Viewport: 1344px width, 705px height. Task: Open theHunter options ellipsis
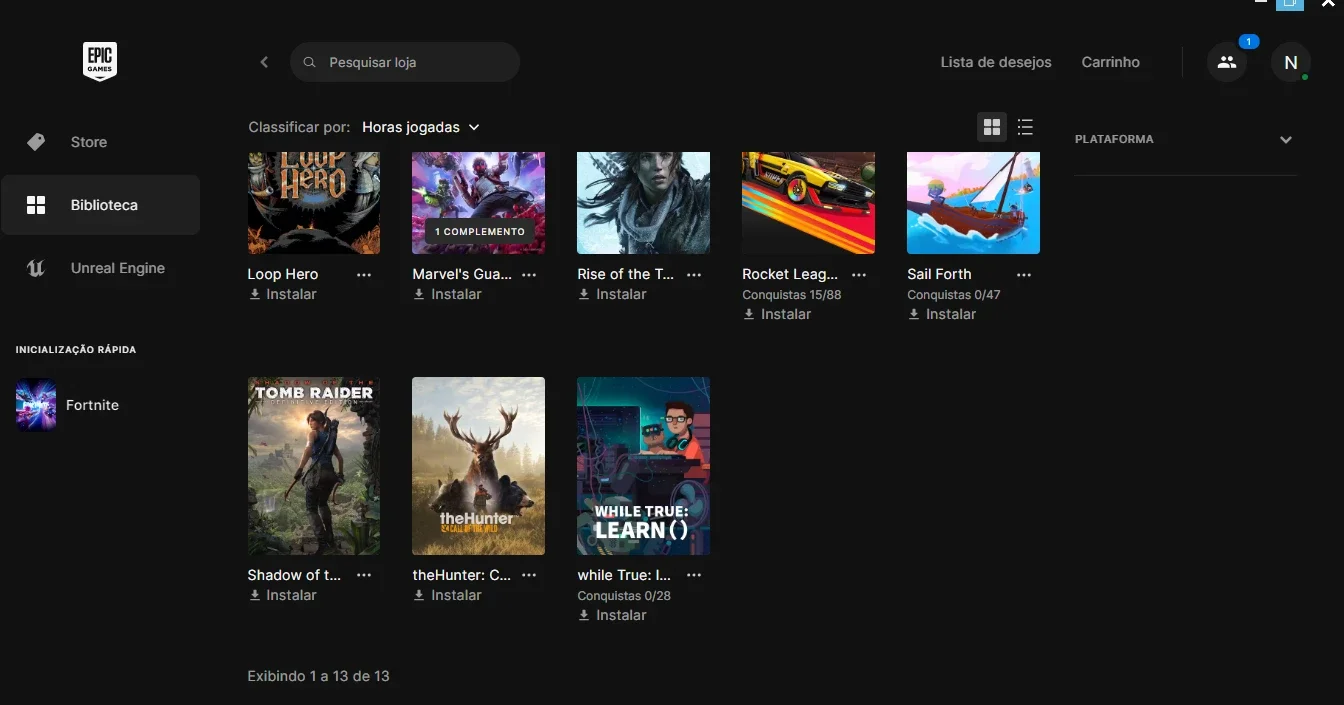(x=529, y=575)
